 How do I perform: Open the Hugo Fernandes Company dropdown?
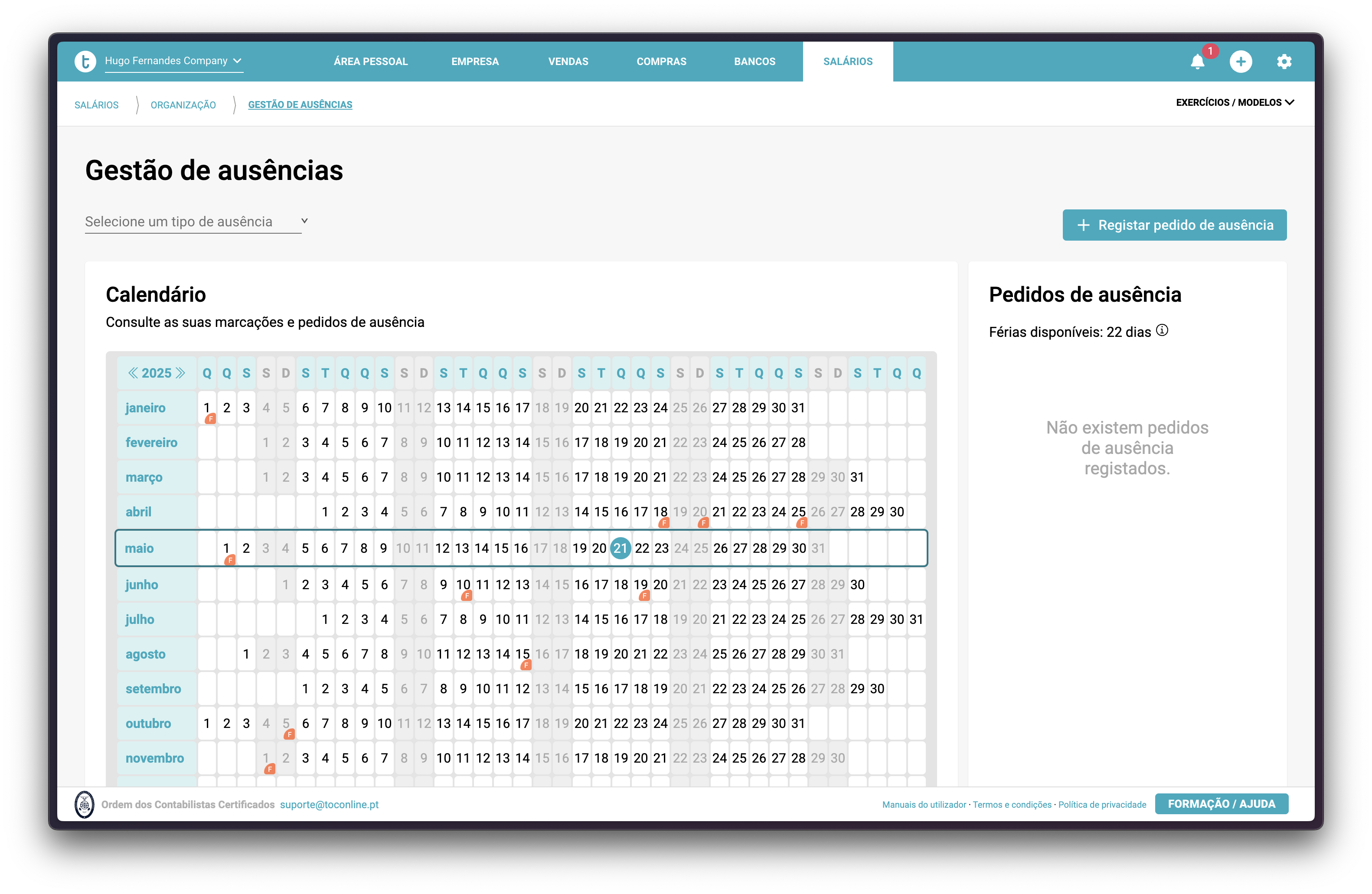tap(173, 61)
